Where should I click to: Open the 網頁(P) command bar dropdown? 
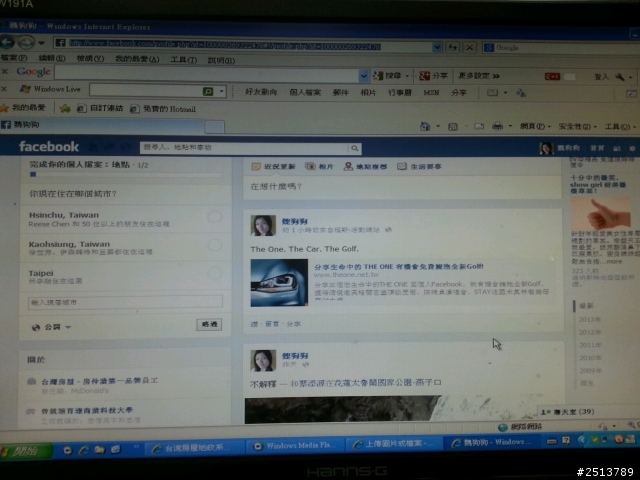point(535,127)
